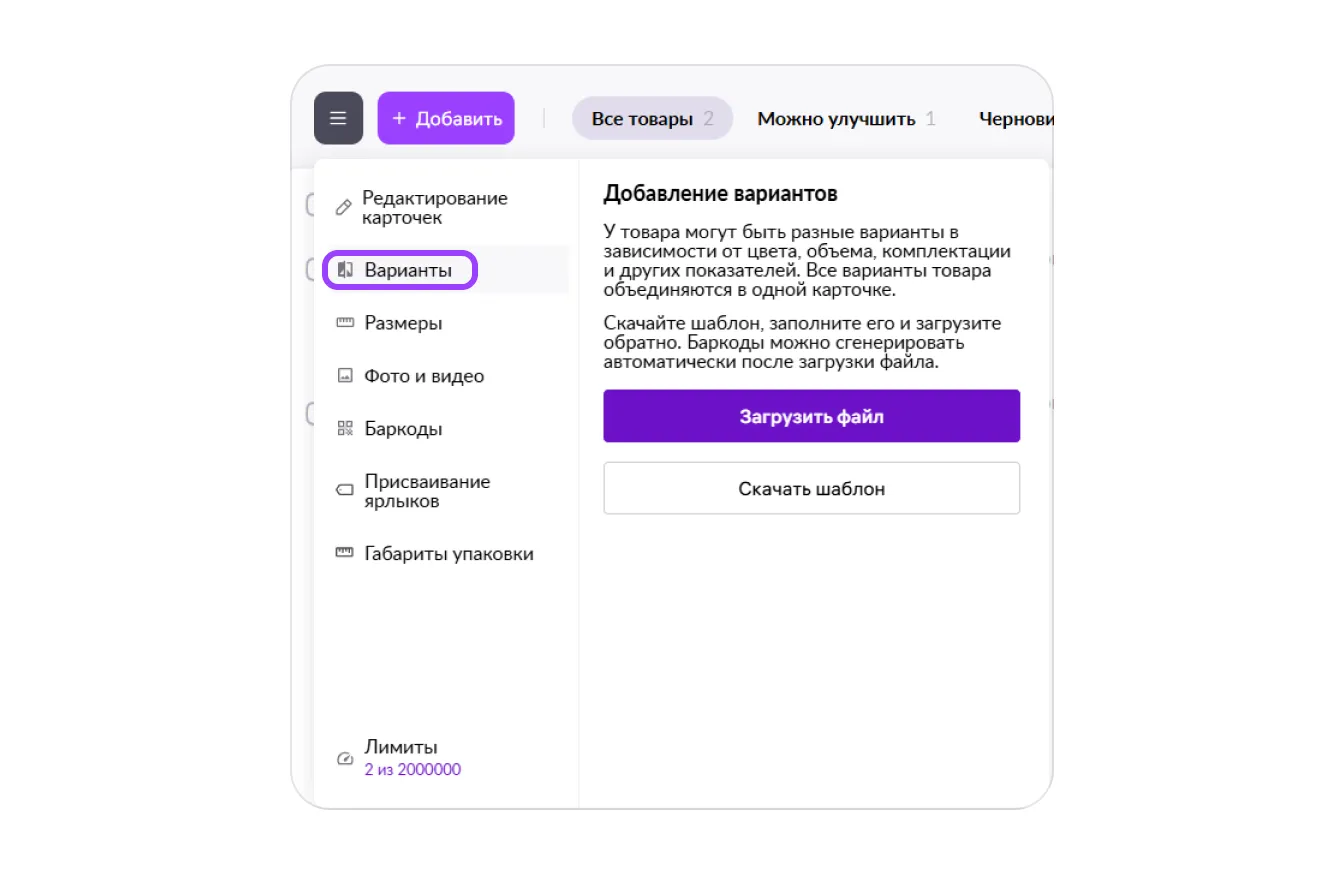Switch to the Все товары tab
1344x874 pixels.
(x=652, y=119)
